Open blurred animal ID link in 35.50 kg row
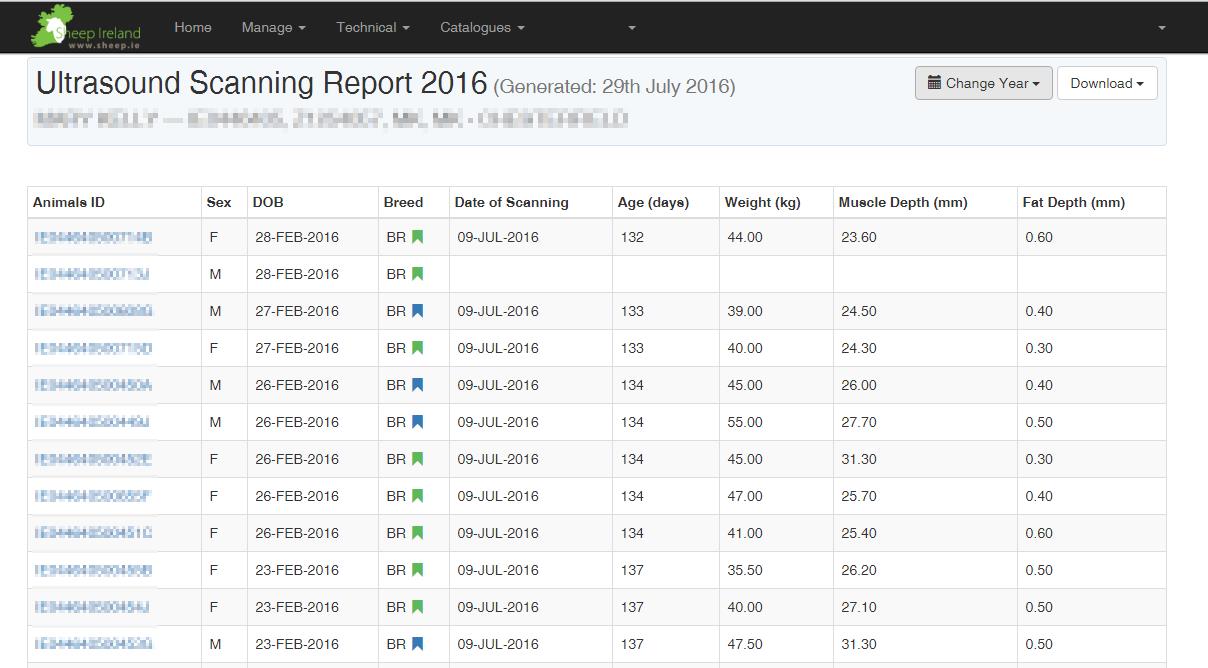This screenshot has width=1208, height=668. 93,570
